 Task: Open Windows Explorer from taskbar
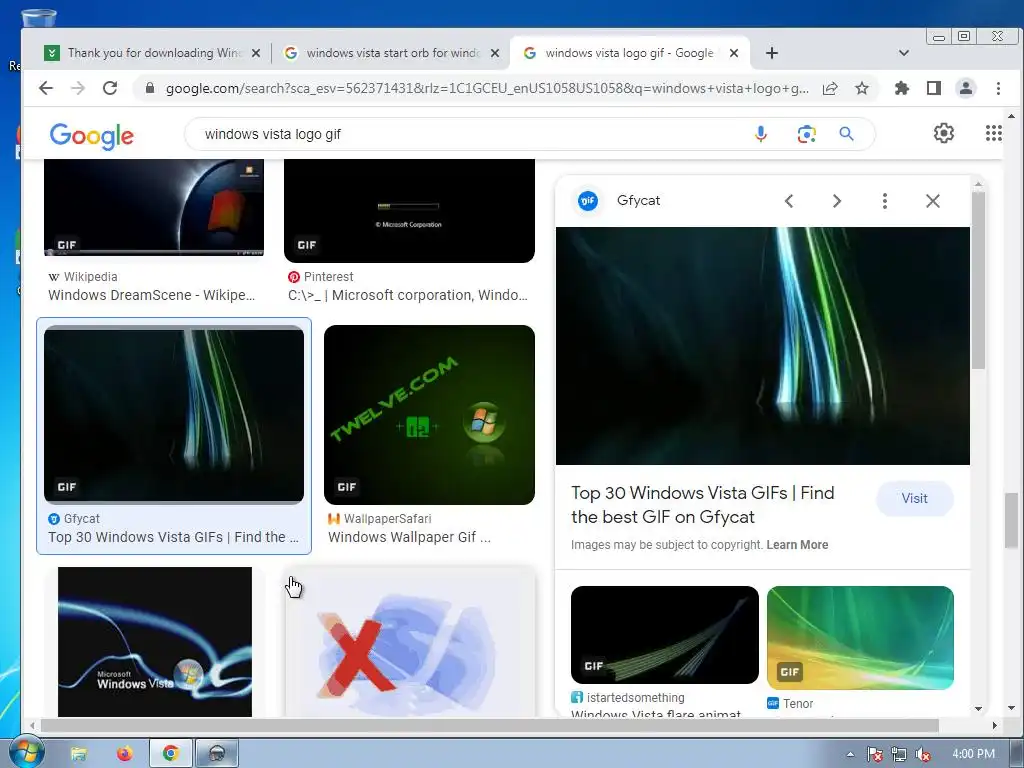pos(78,754)
